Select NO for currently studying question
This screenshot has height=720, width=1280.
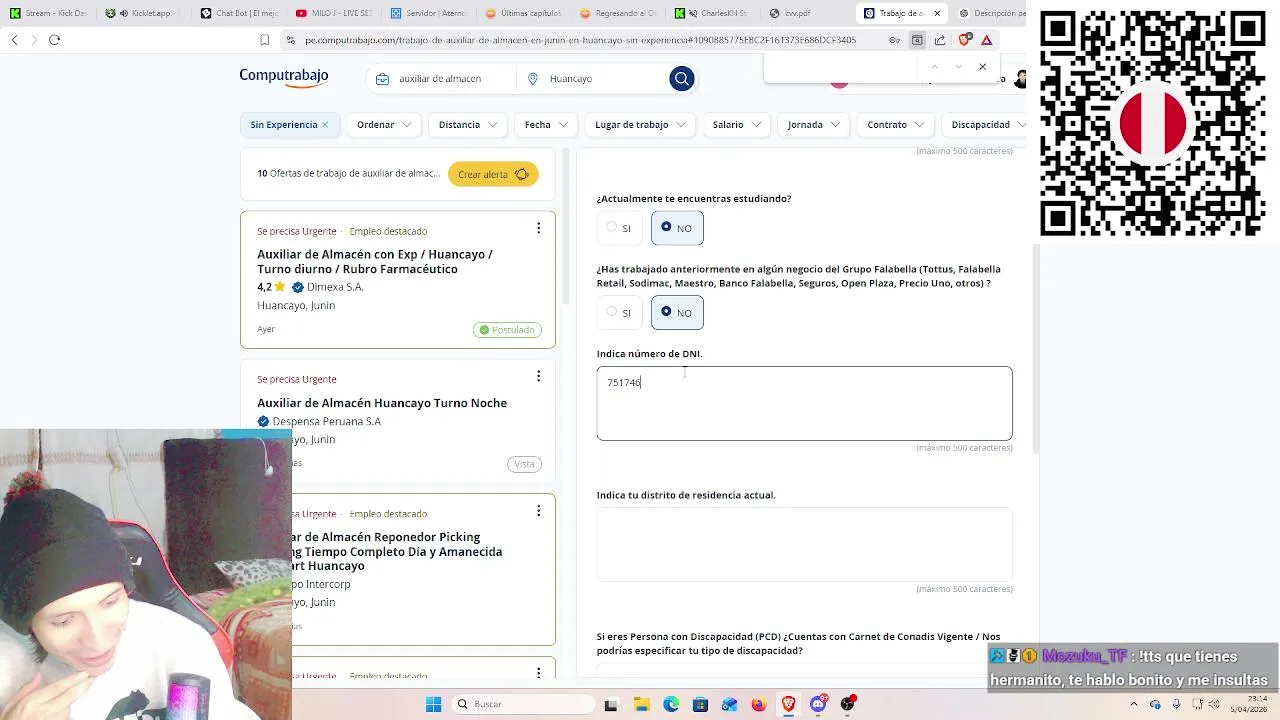click(677, 228)
